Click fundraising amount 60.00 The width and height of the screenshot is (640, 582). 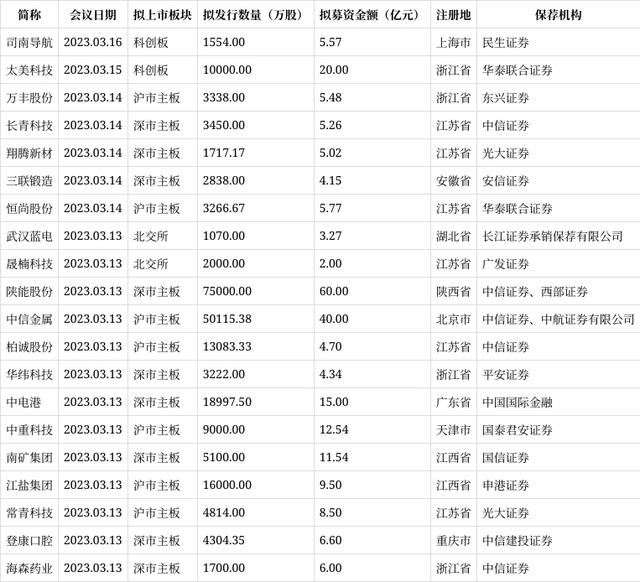click(x=334, y=291)
